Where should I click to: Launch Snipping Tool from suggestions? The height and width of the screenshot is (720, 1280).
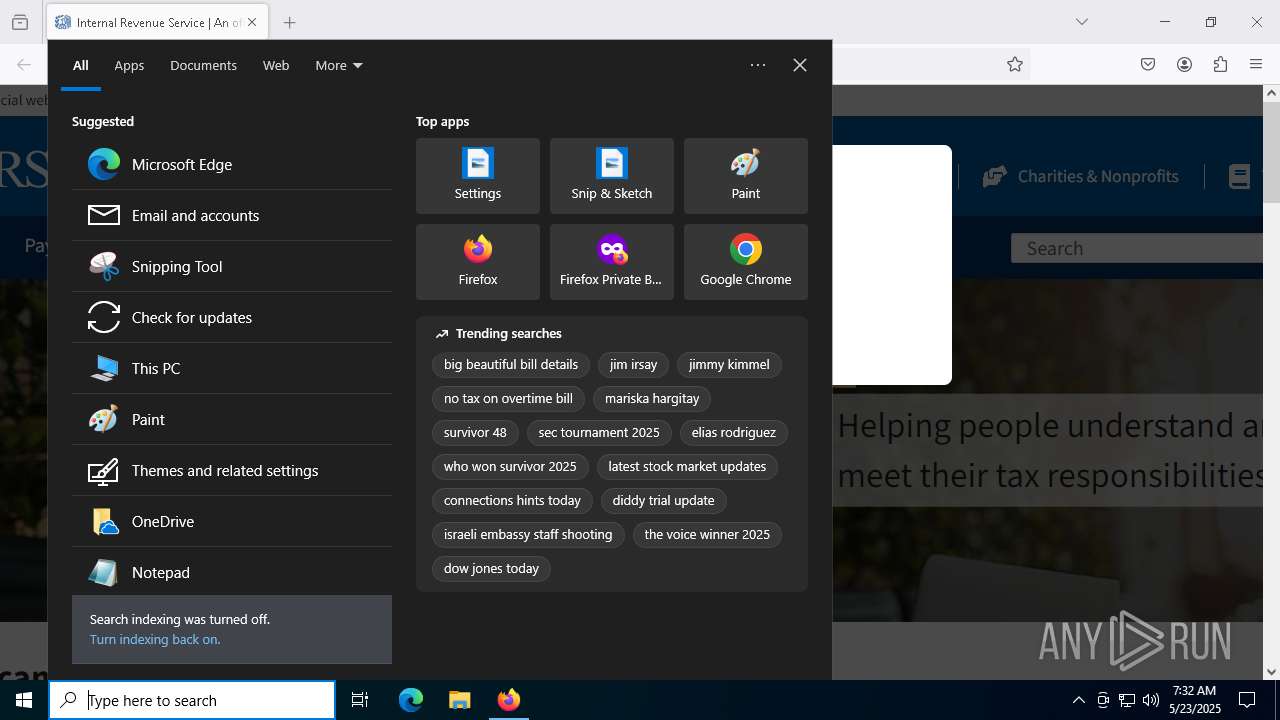pos(232,266)
